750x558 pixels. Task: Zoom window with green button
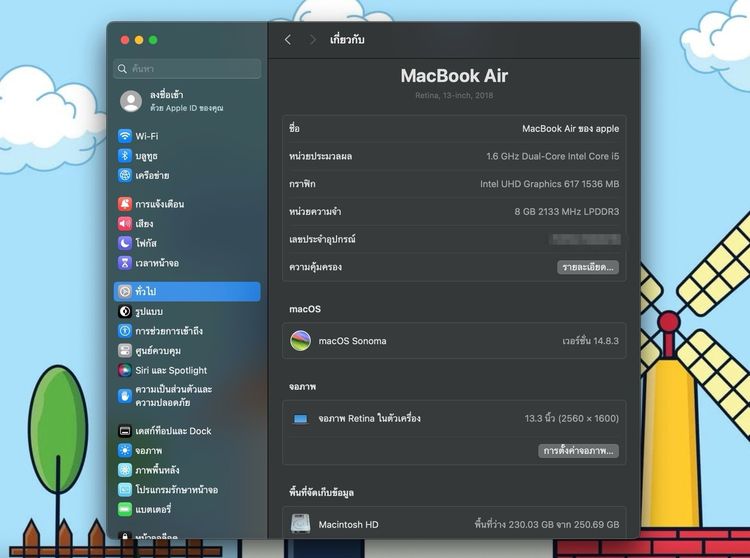click(x=153, y=40)
